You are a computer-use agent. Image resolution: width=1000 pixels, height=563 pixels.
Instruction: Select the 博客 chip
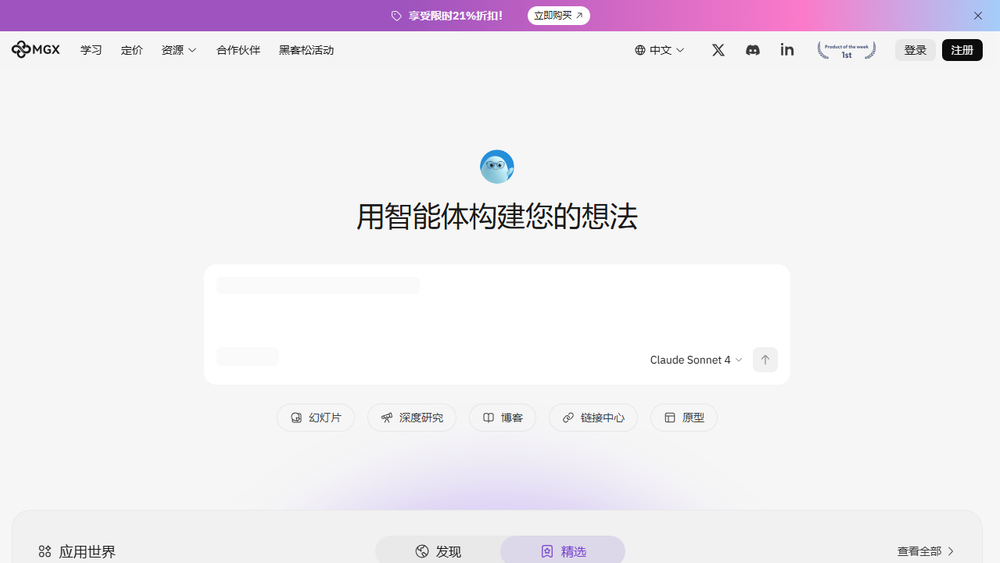503,418
